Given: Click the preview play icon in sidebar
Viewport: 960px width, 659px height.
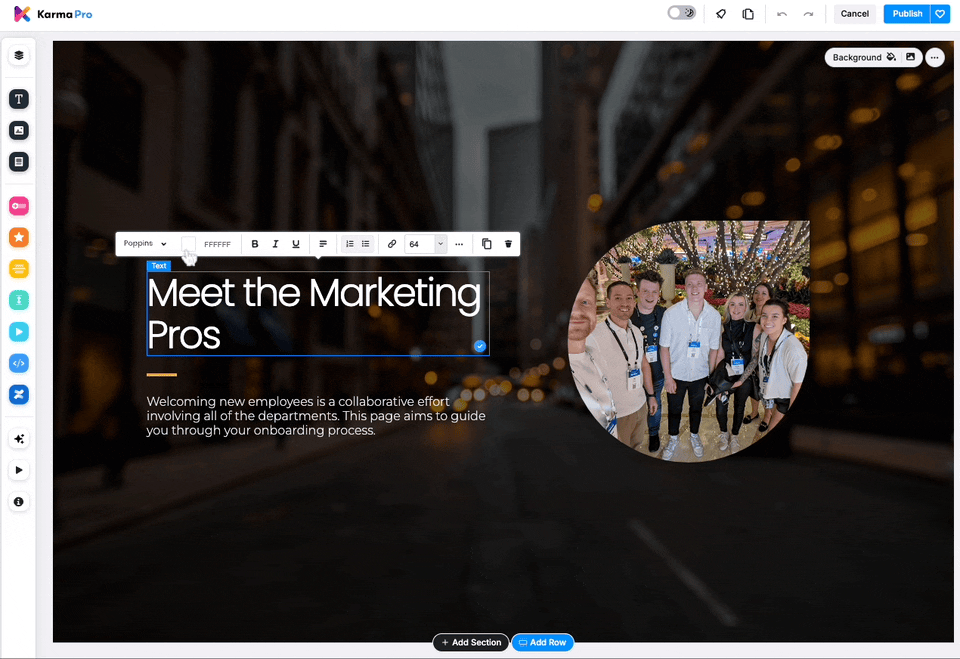Looking at the screenshot, I should 19,470.
